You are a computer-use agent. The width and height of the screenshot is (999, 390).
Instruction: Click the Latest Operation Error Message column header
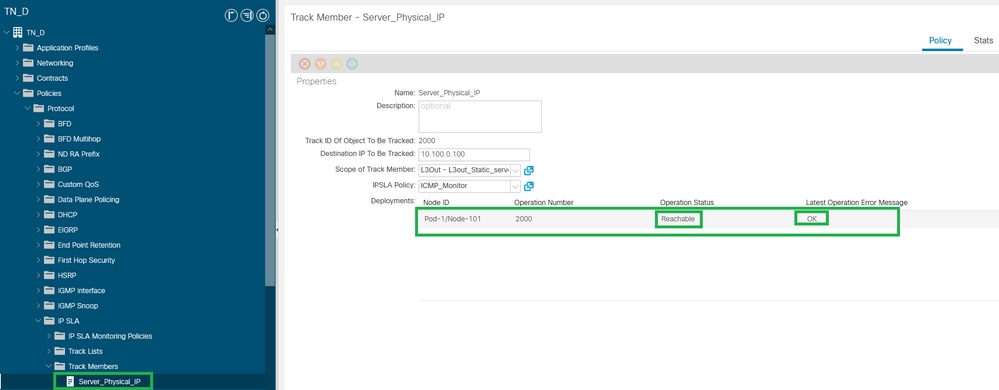click(856, 203)
